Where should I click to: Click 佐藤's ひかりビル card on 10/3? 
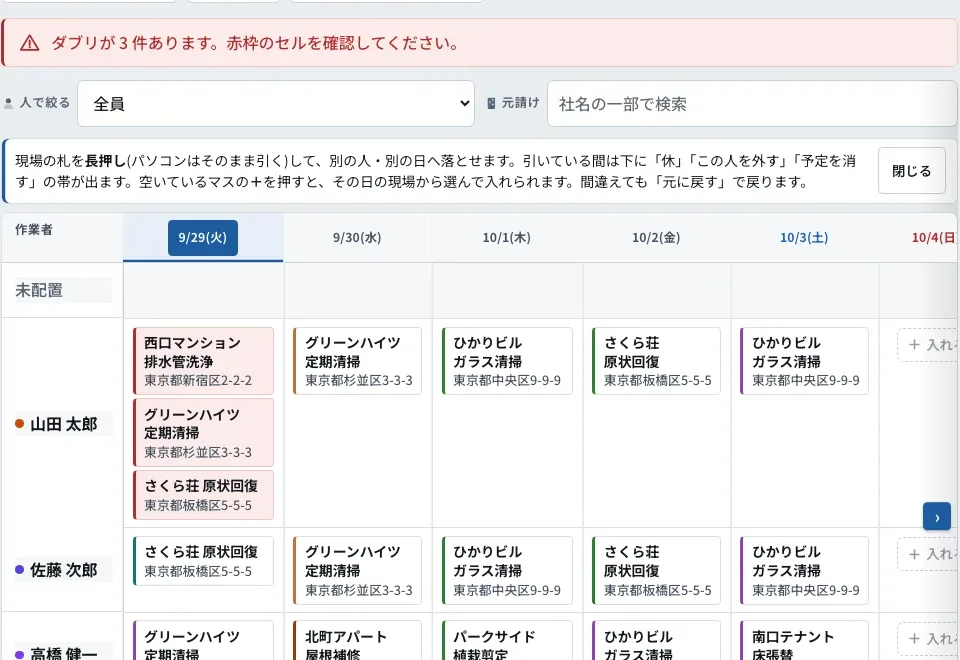pos(804,571)
